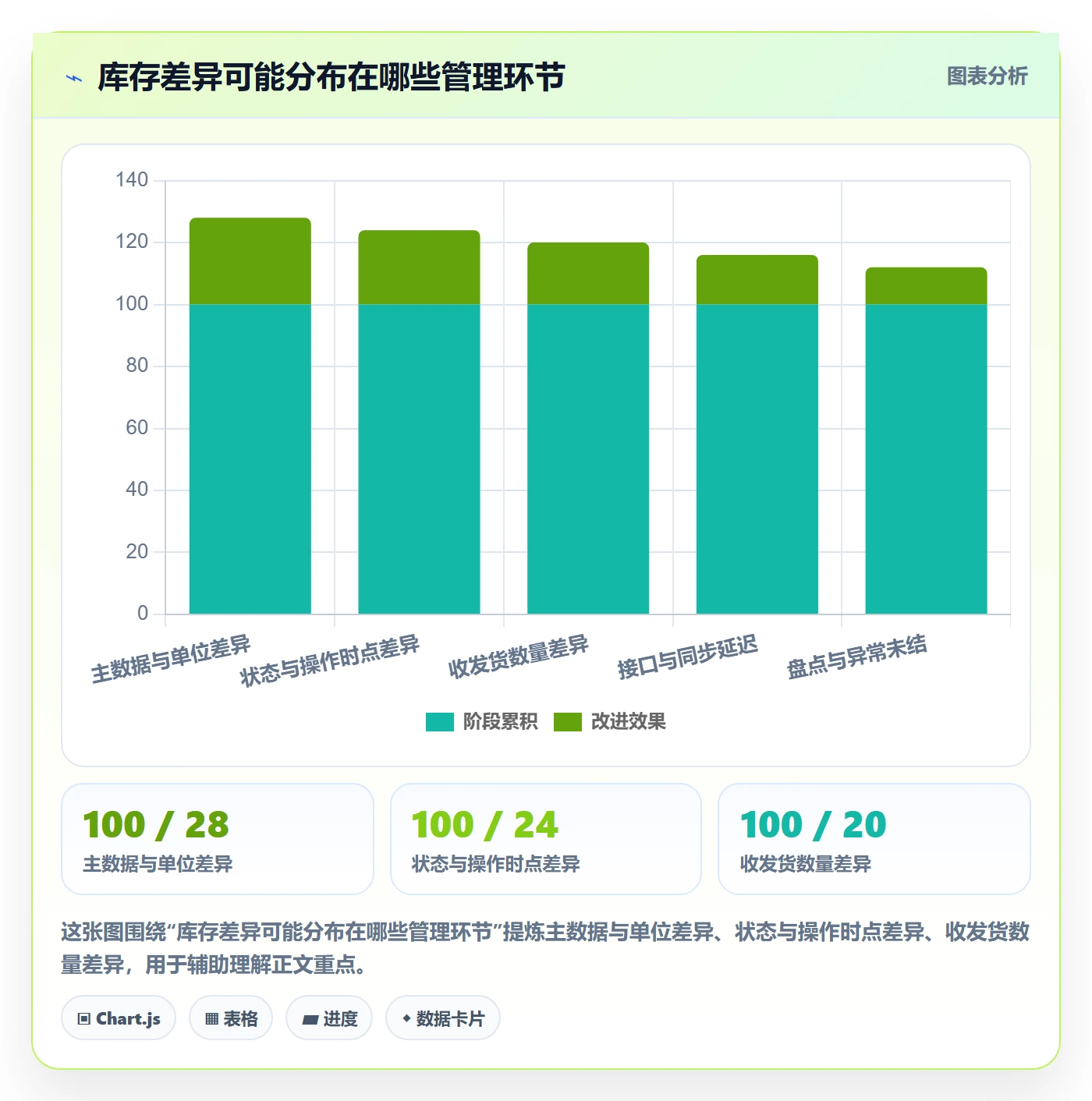1092x1101 pixels.
Task: Click the 100 / 20 value text
Action: (x=814, y=825)
